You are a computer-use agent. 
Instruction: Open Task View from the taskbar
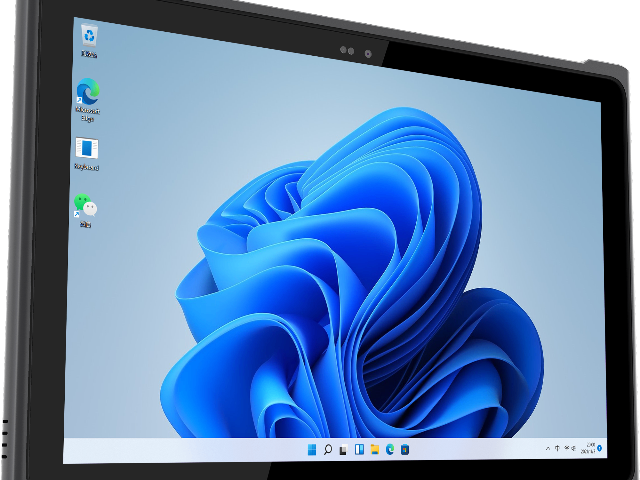(x=343, y=449)
